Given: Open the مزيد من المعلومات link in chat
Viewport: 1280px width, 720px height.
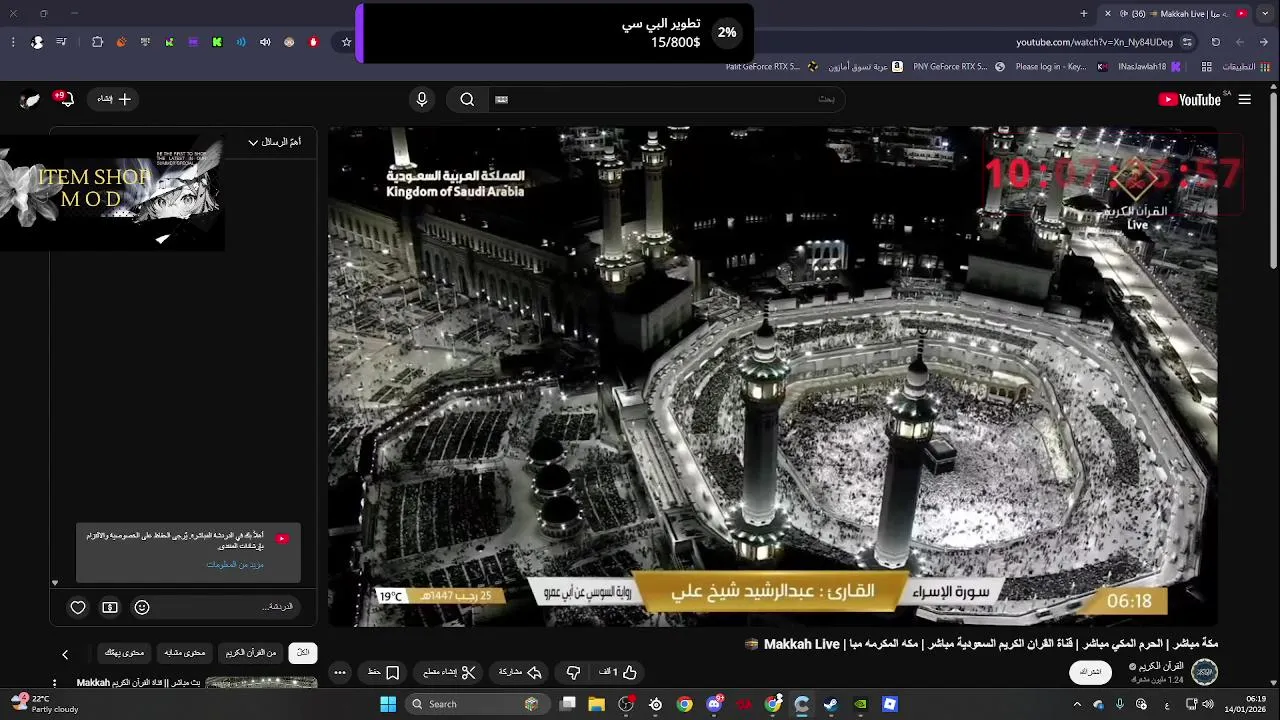Looking at the screenshot, I should pos(235,564).
